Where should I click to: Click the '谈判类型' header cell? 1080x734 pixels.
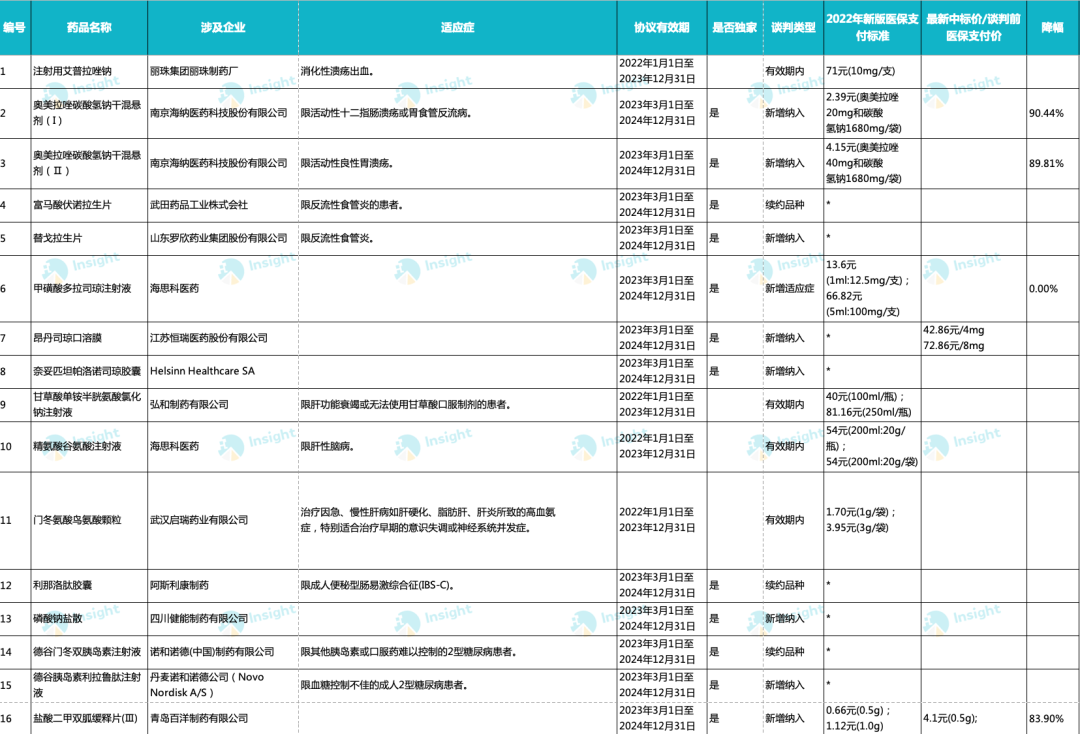pyautogui.click(x=793, y=28)
